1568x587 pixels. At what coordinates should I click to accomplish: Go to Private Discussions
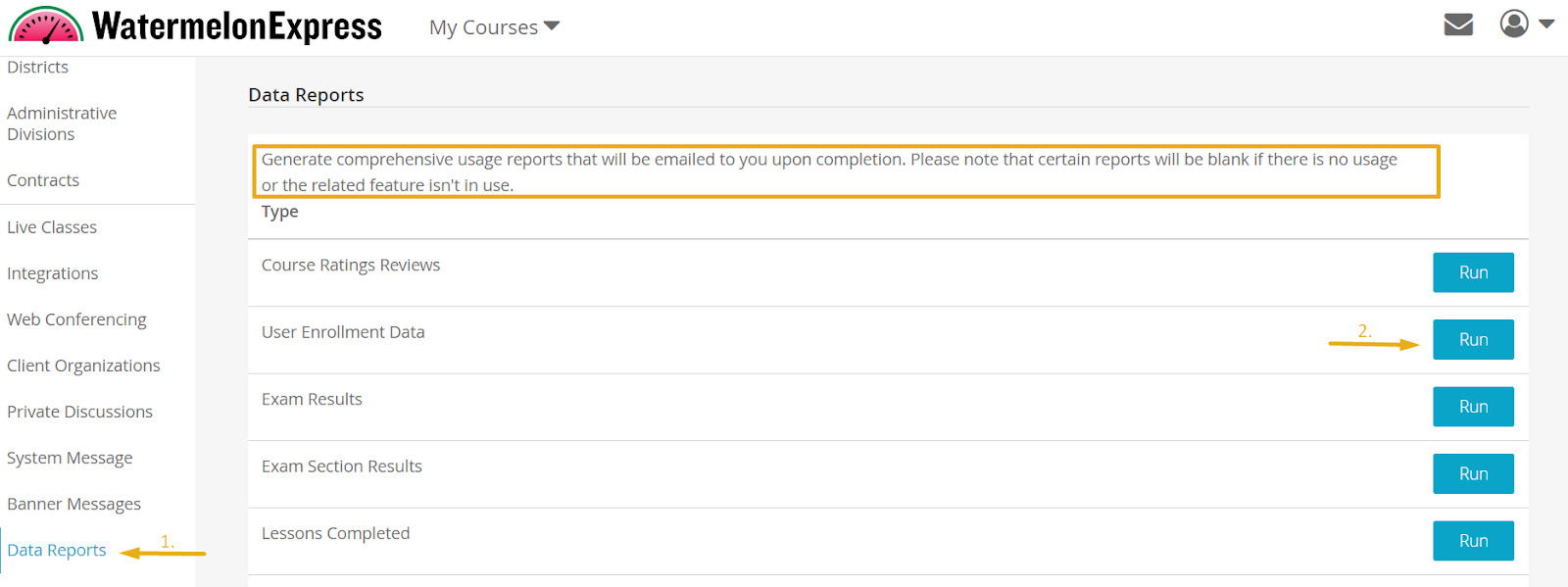[79, 412]
